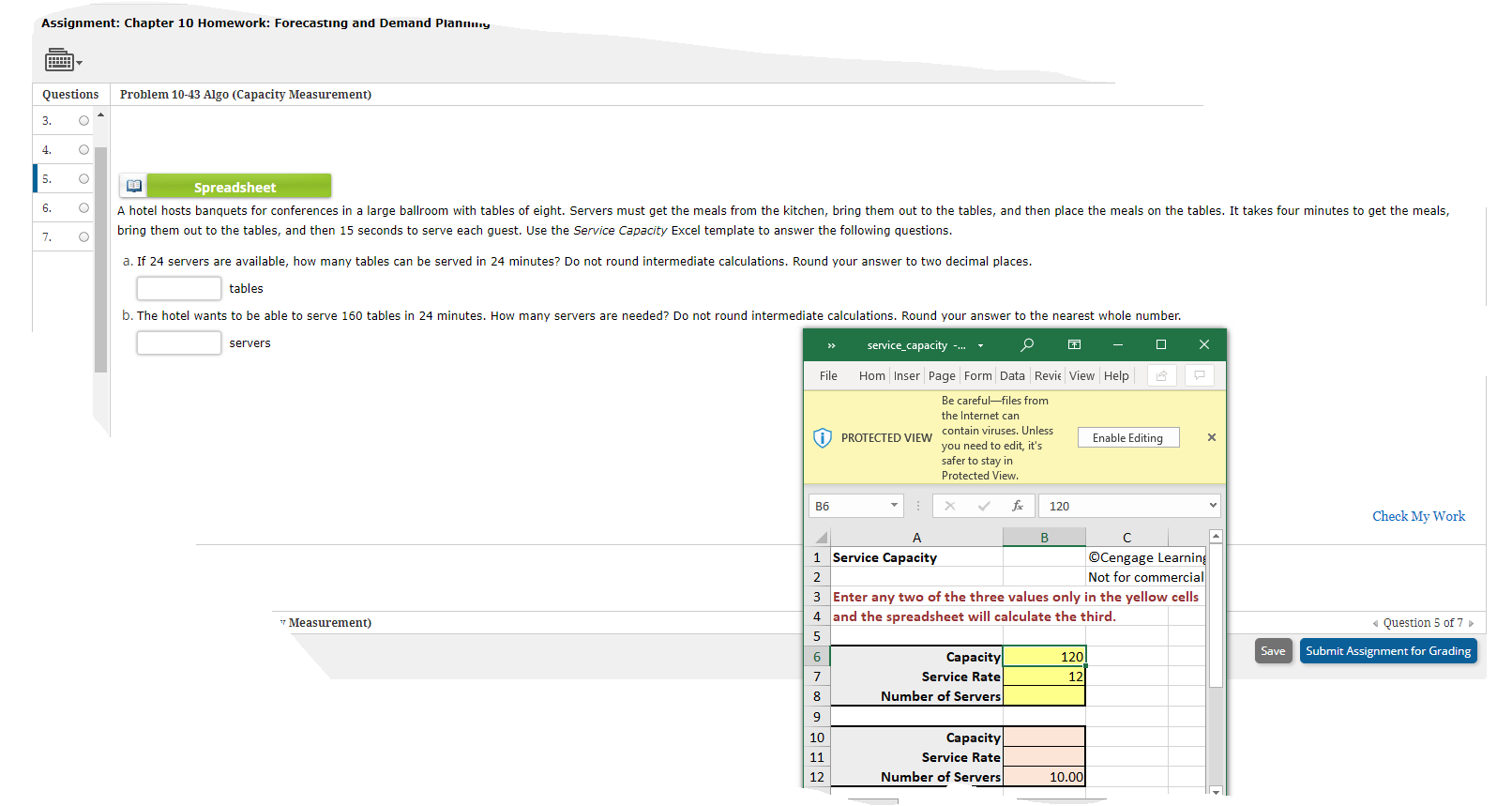Click the formula bar cancel X
Screen dimensions: 1512x806
[x=950, y=506]
